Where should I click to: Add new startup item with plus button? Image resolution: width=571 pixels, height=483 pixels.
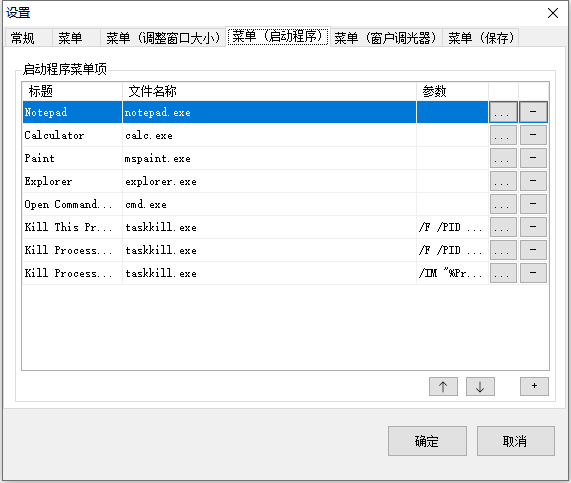tap(534, 386)
